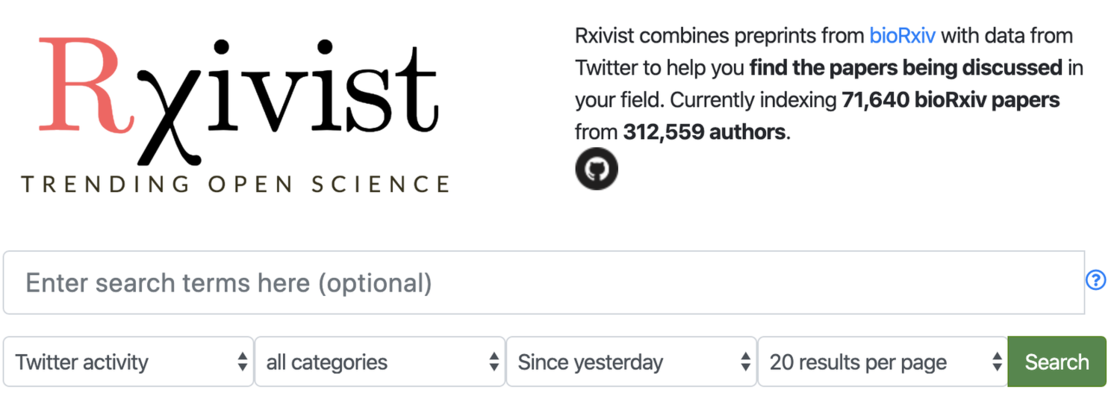
Task: Follow the bioRxiv link
Action: point(902,36)
